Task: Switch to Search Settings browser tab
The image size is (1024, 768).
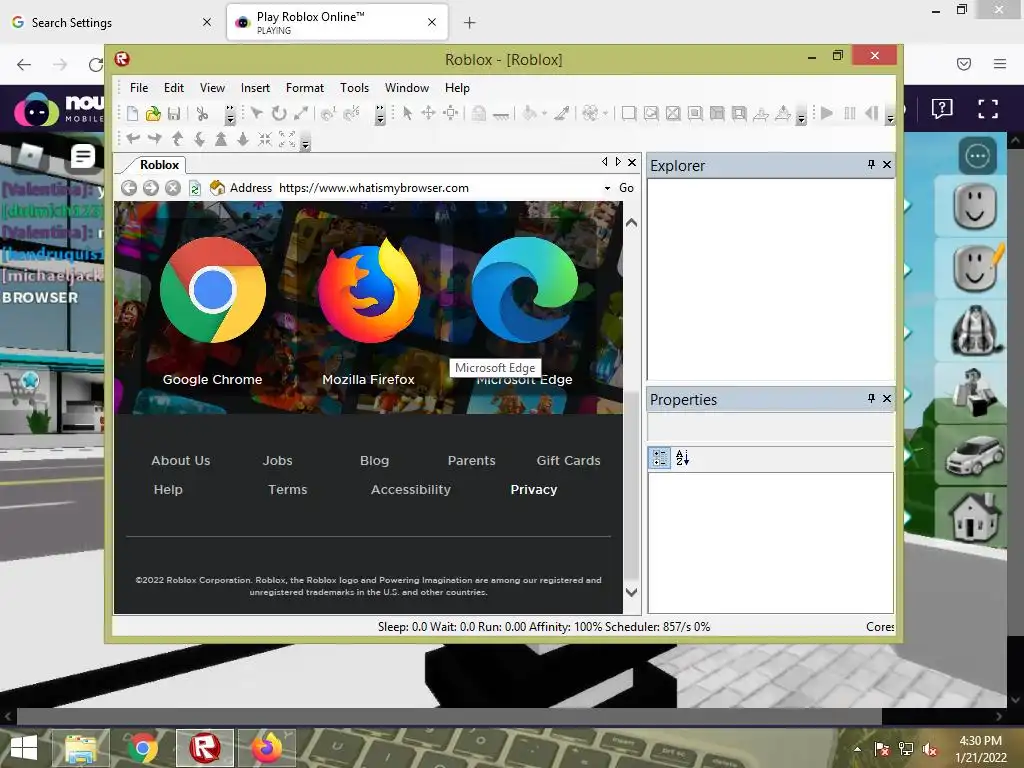Action: [111, 23]
